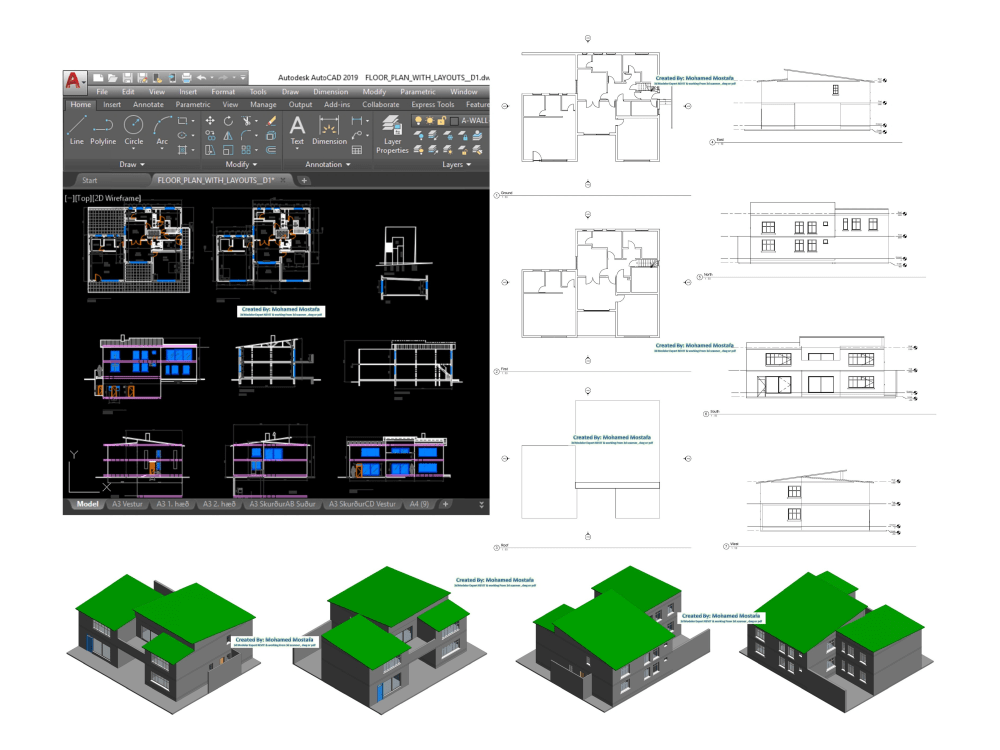Click the Table icon in Annotation panel
This screenshot has height=750, width=1000.
[357, 150]
